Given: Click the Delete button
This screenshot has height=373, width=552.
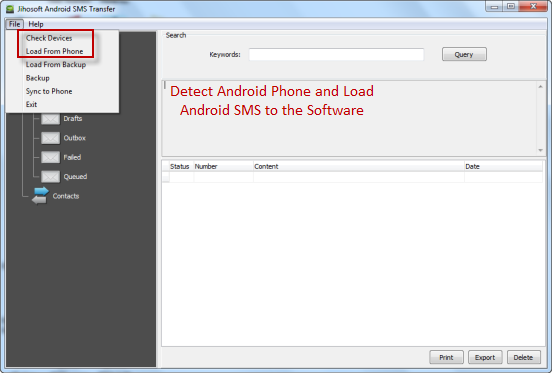Looking at the screenshot, I should [523, 358].
